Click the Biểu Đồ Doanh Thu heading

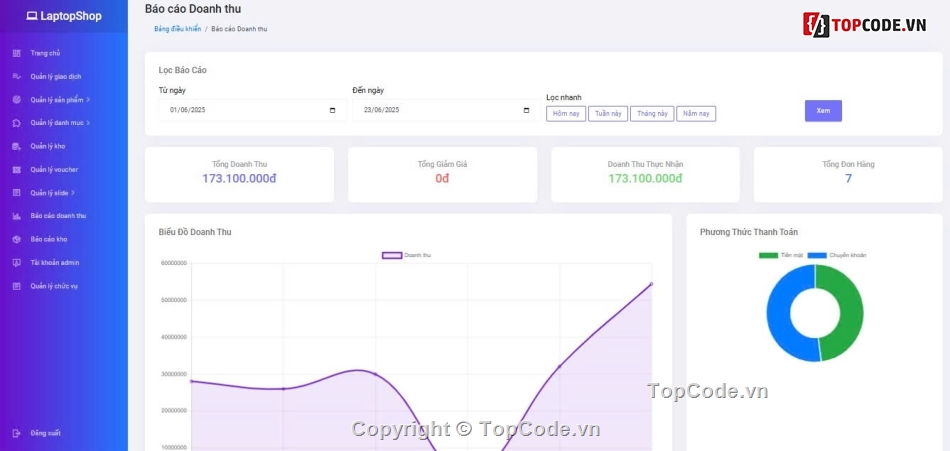195,232
